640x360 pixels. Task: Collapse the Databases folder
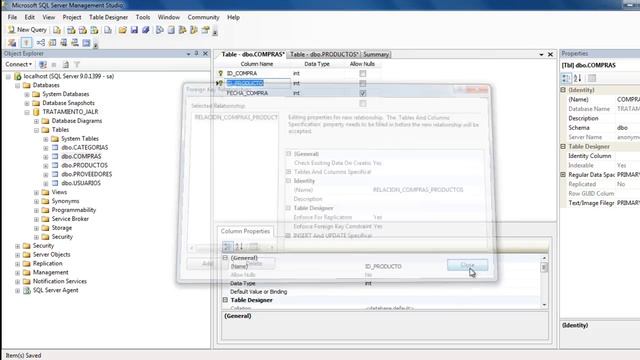point(18,85)
